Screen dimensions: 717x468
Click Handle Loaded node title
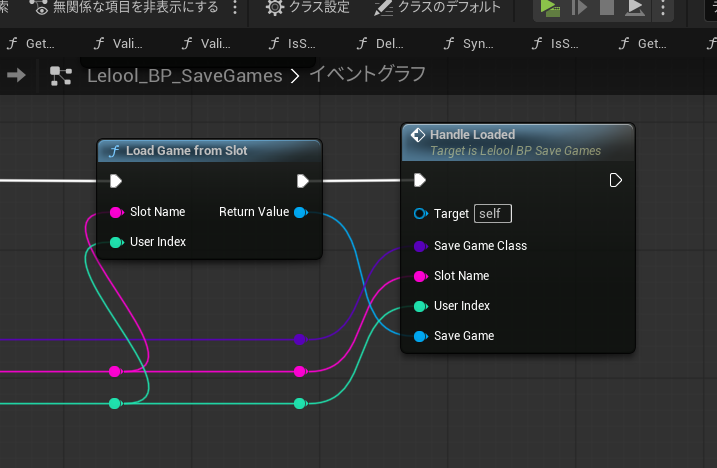pos(472,134)
